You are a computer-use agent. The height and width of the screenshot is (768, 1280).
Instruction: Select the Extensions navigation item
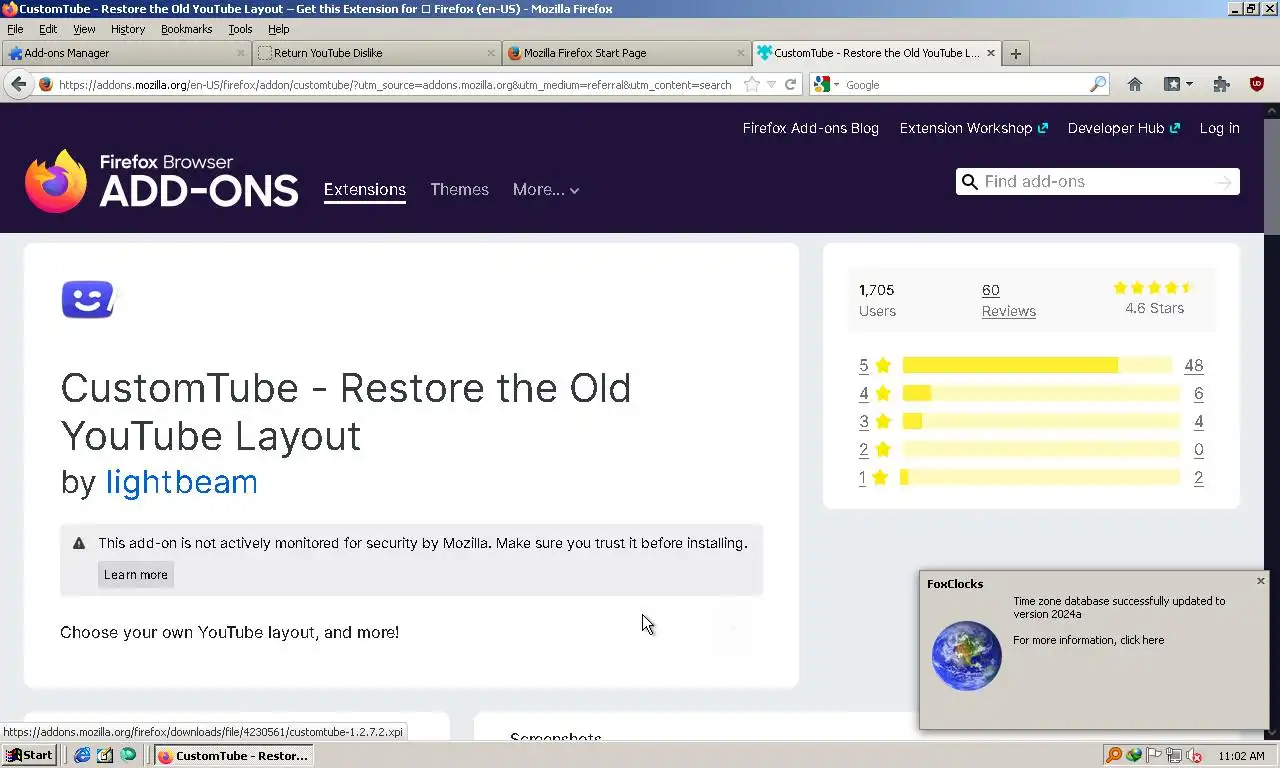[364, 190]
